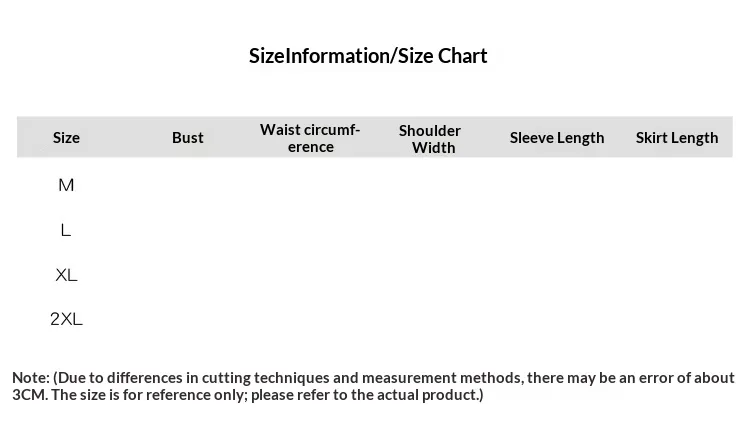Click the empty Bust cell for size M
This screenshot has height=431, width=750.
[x=188, y=185]
